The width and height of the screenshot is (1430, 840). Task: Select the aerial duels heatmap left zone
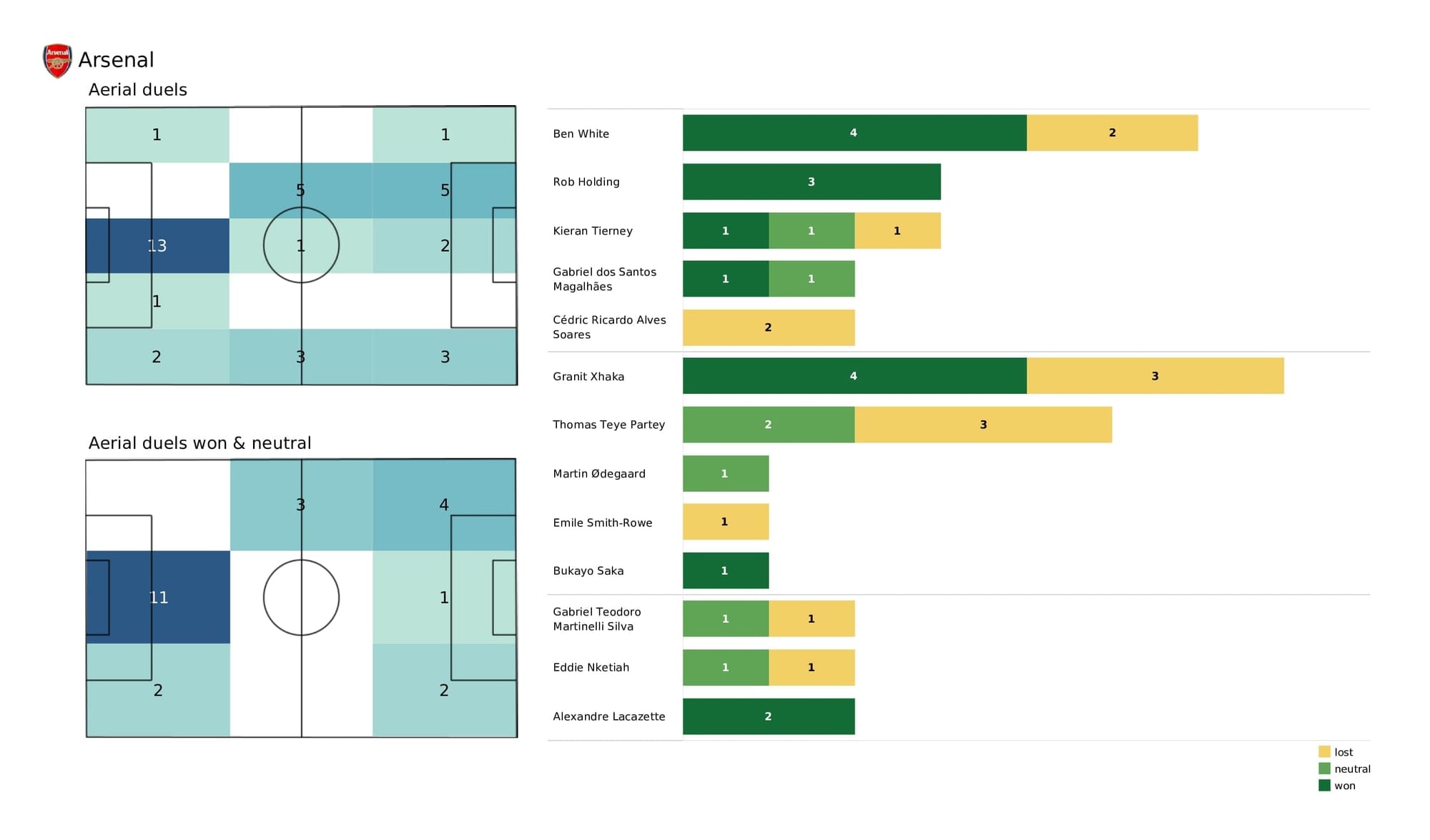click(158, 245)
